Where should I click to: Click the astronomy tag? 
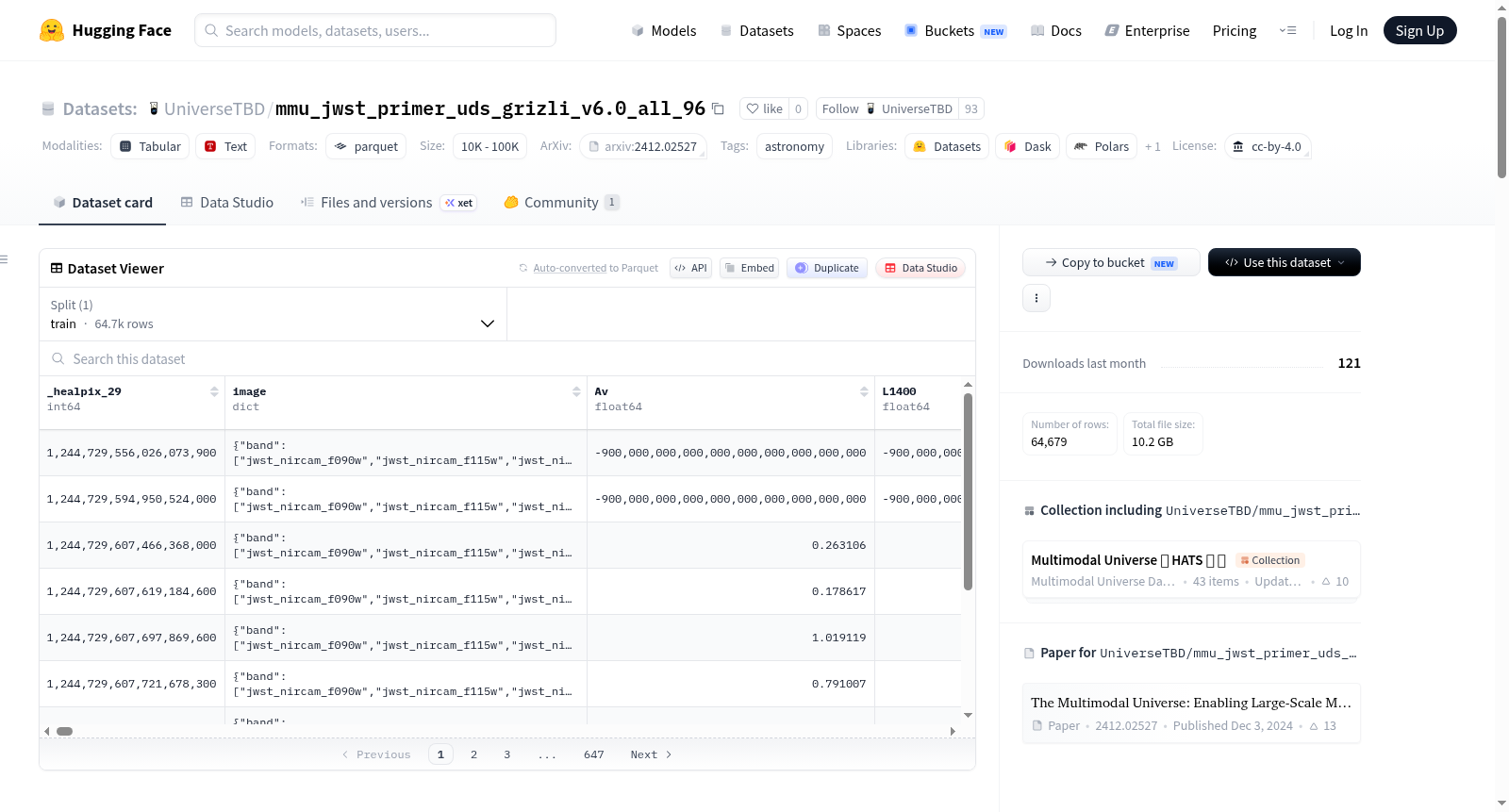click(x=794, y=146)
